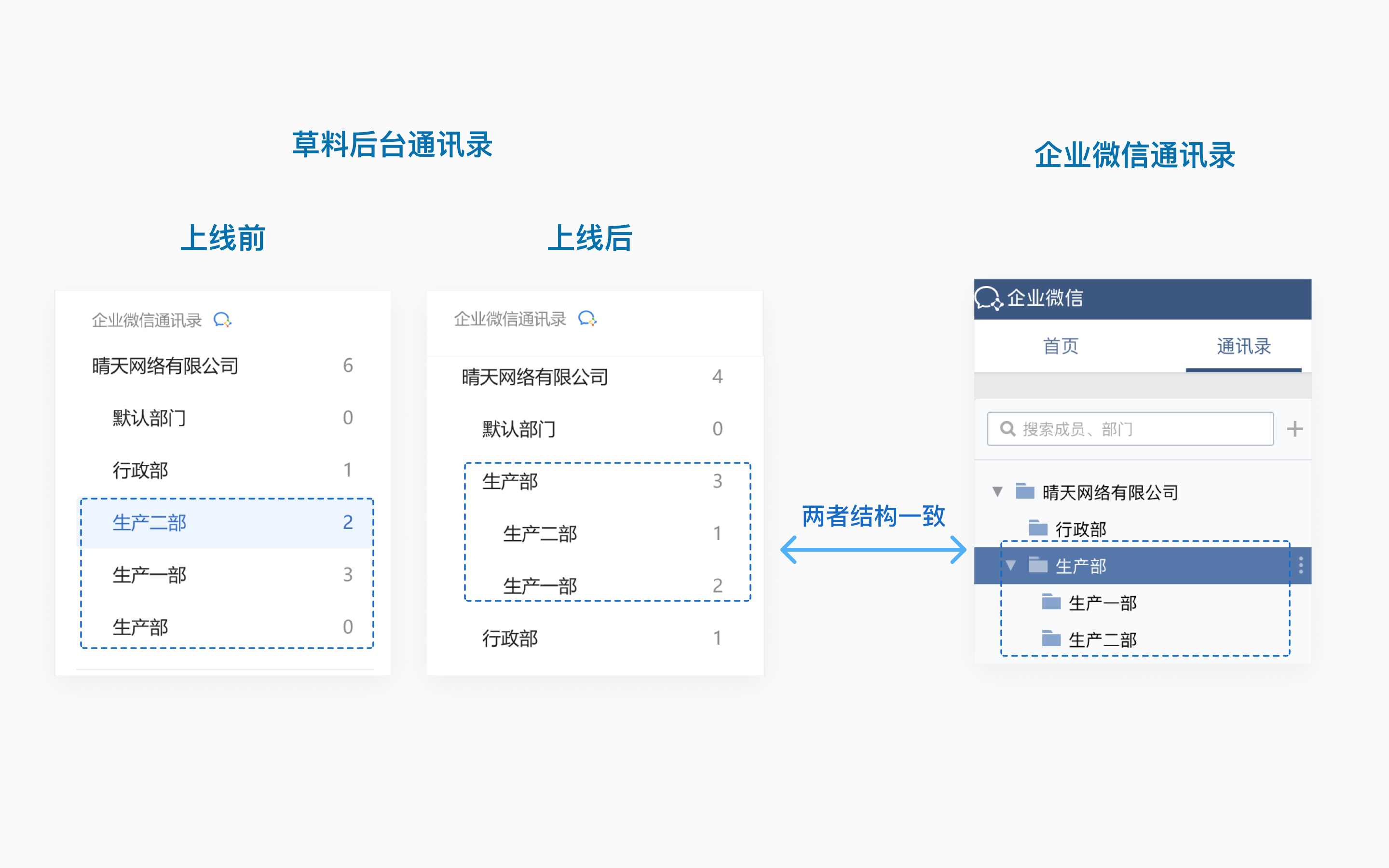Select 行政部 label in 企业微信 tree
Image resolution: width=1389 pixels, height=868 pixels.
tap(1081, 529)
